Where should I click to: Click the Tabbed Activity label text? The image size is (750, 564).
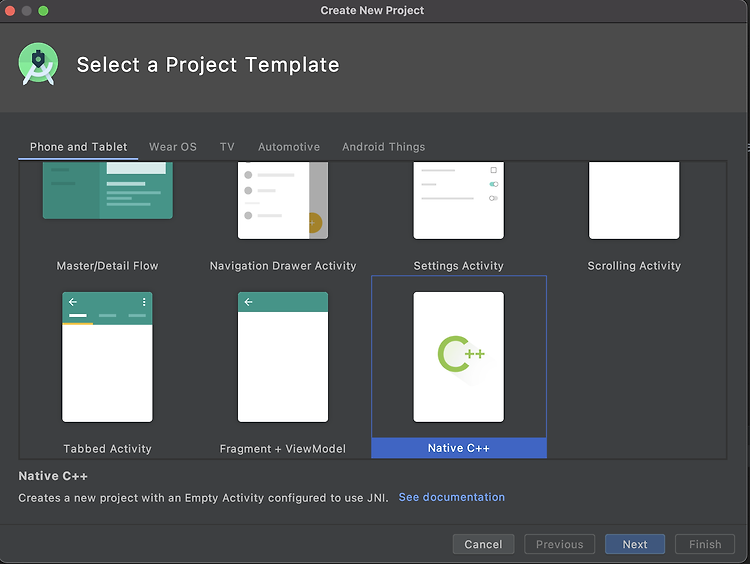[x=107, y=449]
